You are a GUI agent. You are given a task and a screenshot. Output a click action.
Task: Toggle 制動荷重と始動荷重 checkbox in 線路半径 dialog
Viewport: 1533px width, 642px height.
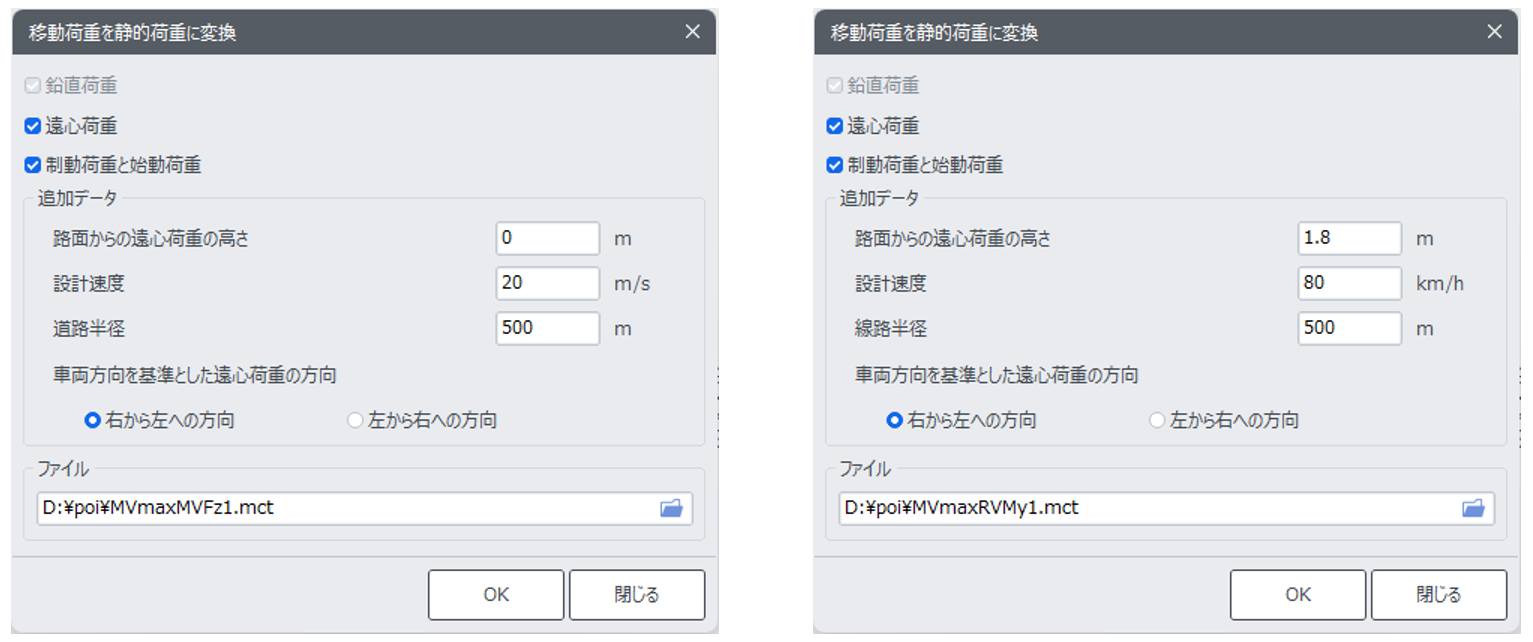pyautogui.click(x=834, y=165)
